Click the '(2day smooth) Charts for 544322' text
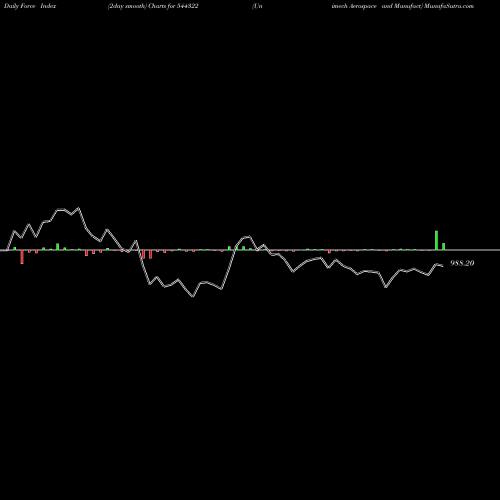 point(153,6)
